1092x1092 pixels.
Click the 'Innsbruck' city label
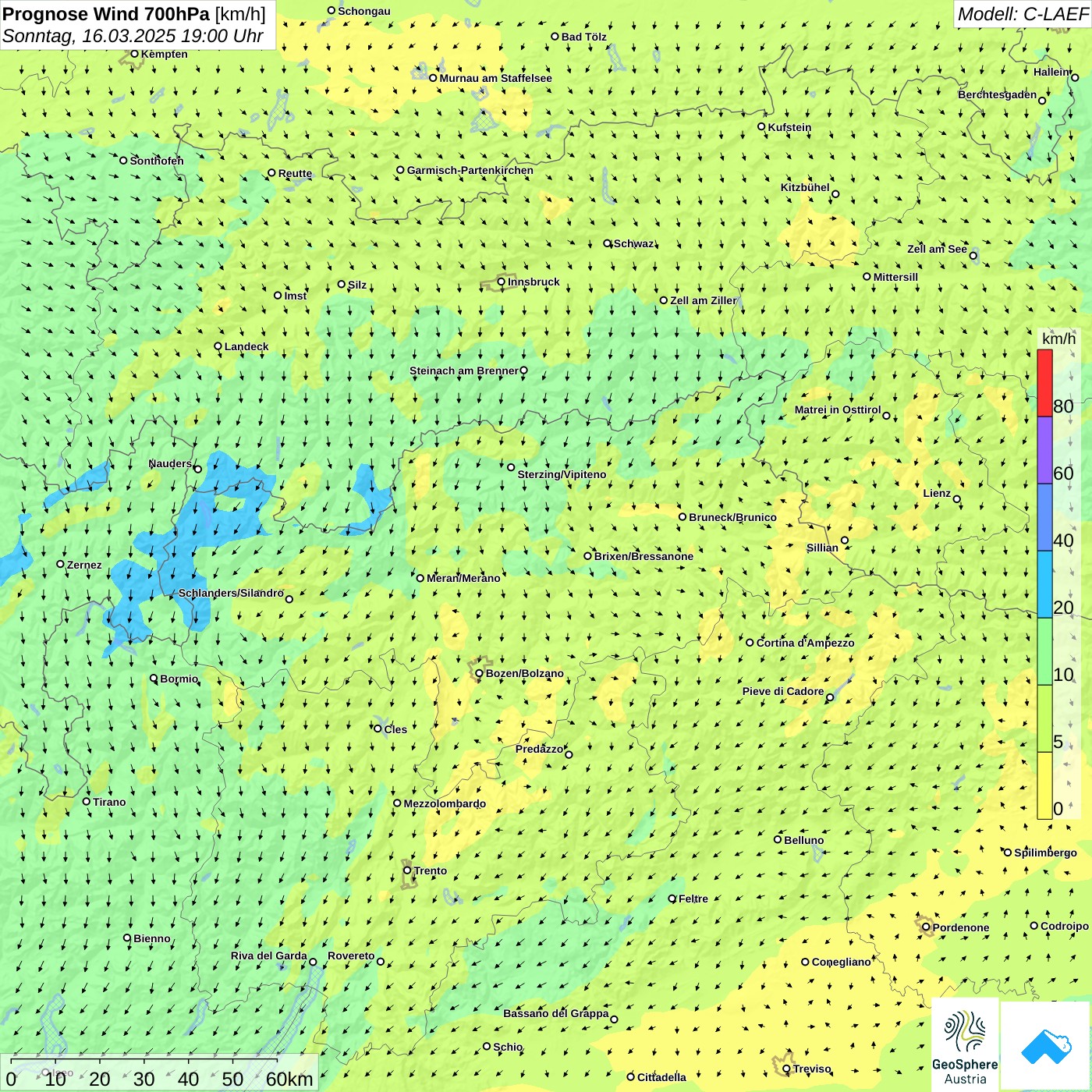tap(534, 282)
